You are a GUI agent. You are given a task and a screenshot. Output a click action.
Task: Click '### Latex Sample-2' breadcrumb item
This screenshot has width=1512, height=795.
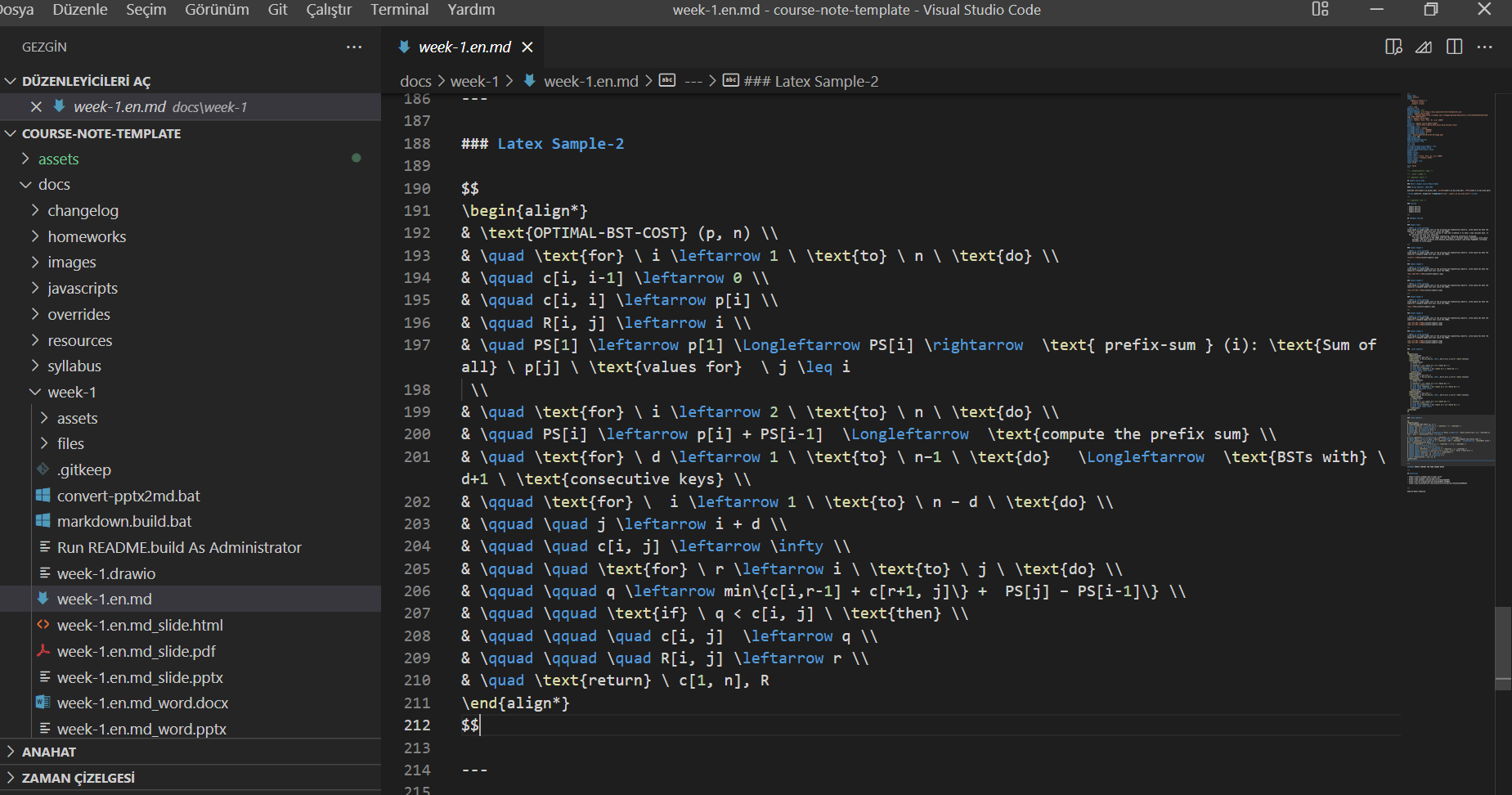click(811, 81)
